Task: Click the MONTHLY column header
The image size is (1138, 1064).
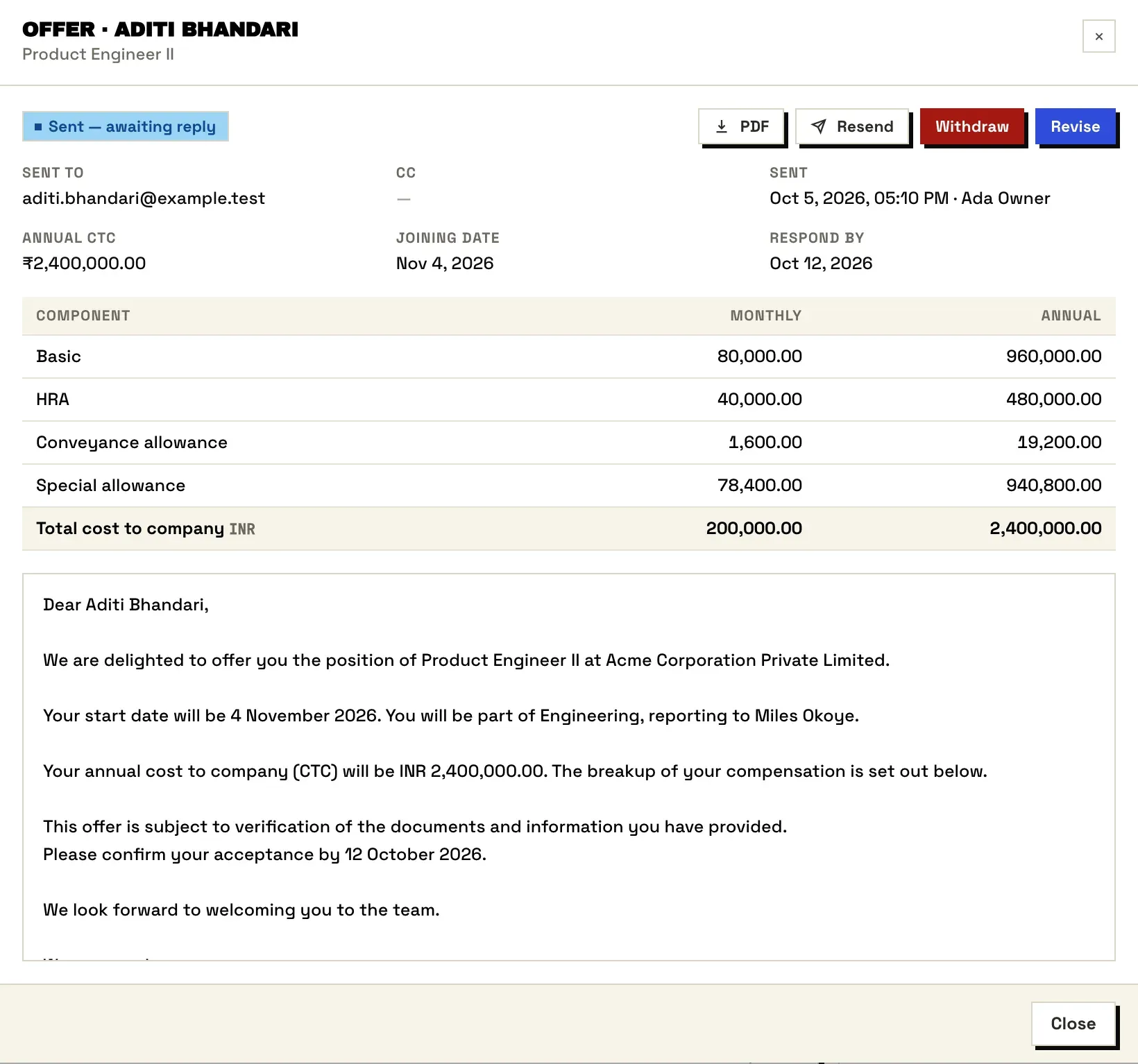Action: tap(766, 316)
